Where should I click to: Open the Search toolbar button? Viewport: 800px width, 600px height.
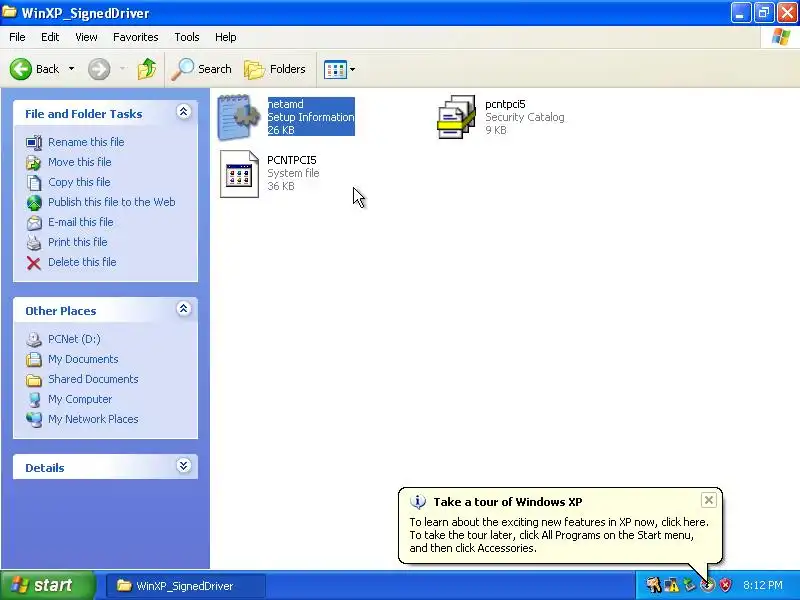click(202, 69)
